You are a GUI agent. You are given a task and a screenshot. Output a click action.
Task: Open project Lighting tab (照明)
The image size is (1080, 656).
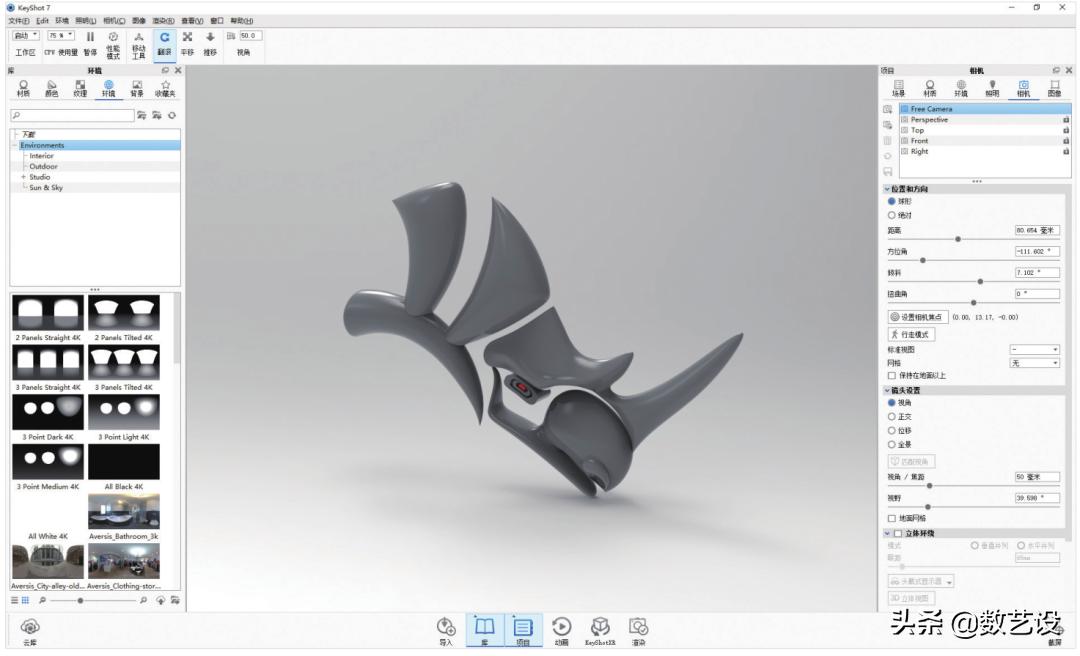[x=992, y=88]
